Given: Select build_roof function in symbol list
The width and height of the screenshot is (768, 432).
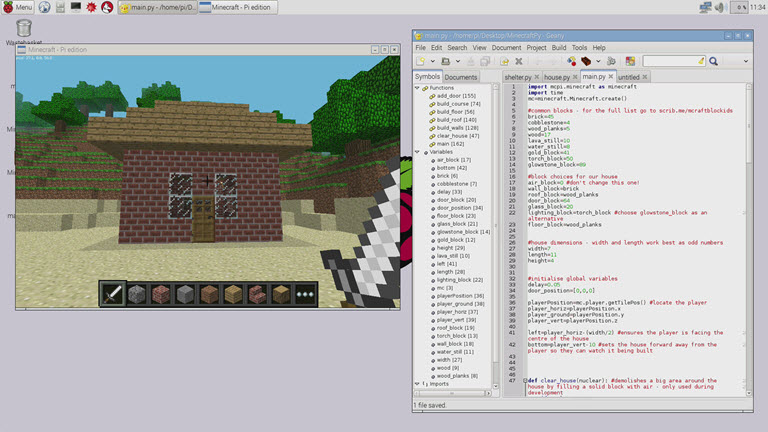Looking at the screenshot, I should click(x=456, y=120).
